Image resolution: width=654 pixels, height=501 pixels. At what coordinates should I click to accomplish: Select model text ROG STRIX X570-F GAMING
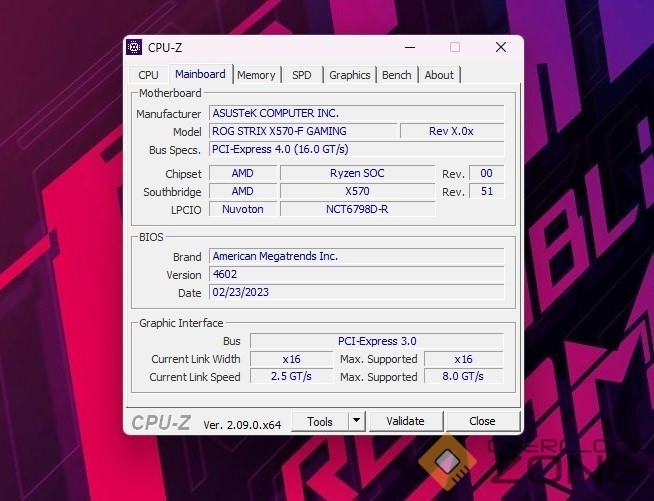pyautogui.click(x=279, y=131)
